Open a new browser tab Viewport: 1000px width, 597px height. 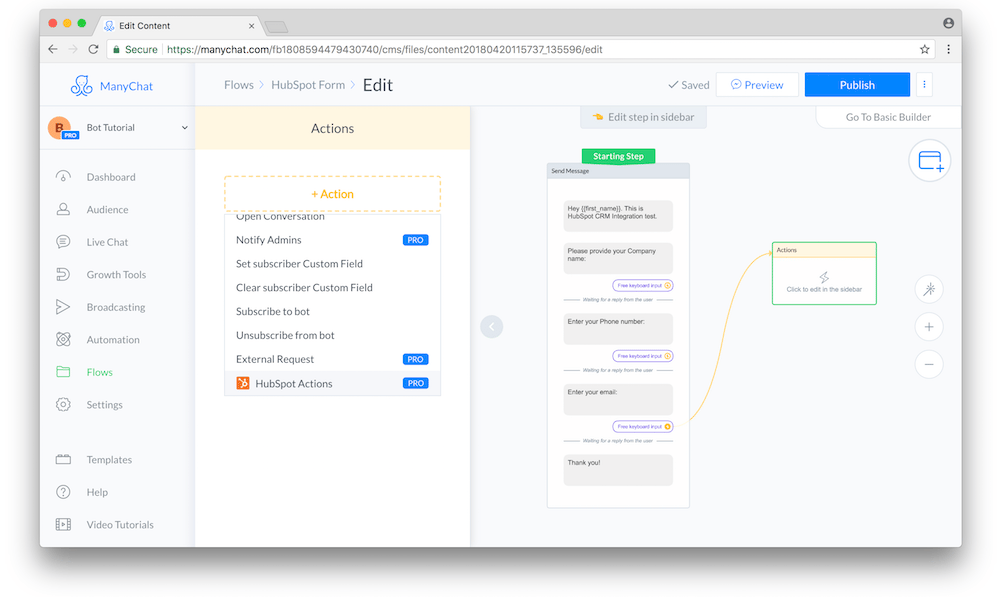[276, 26]
